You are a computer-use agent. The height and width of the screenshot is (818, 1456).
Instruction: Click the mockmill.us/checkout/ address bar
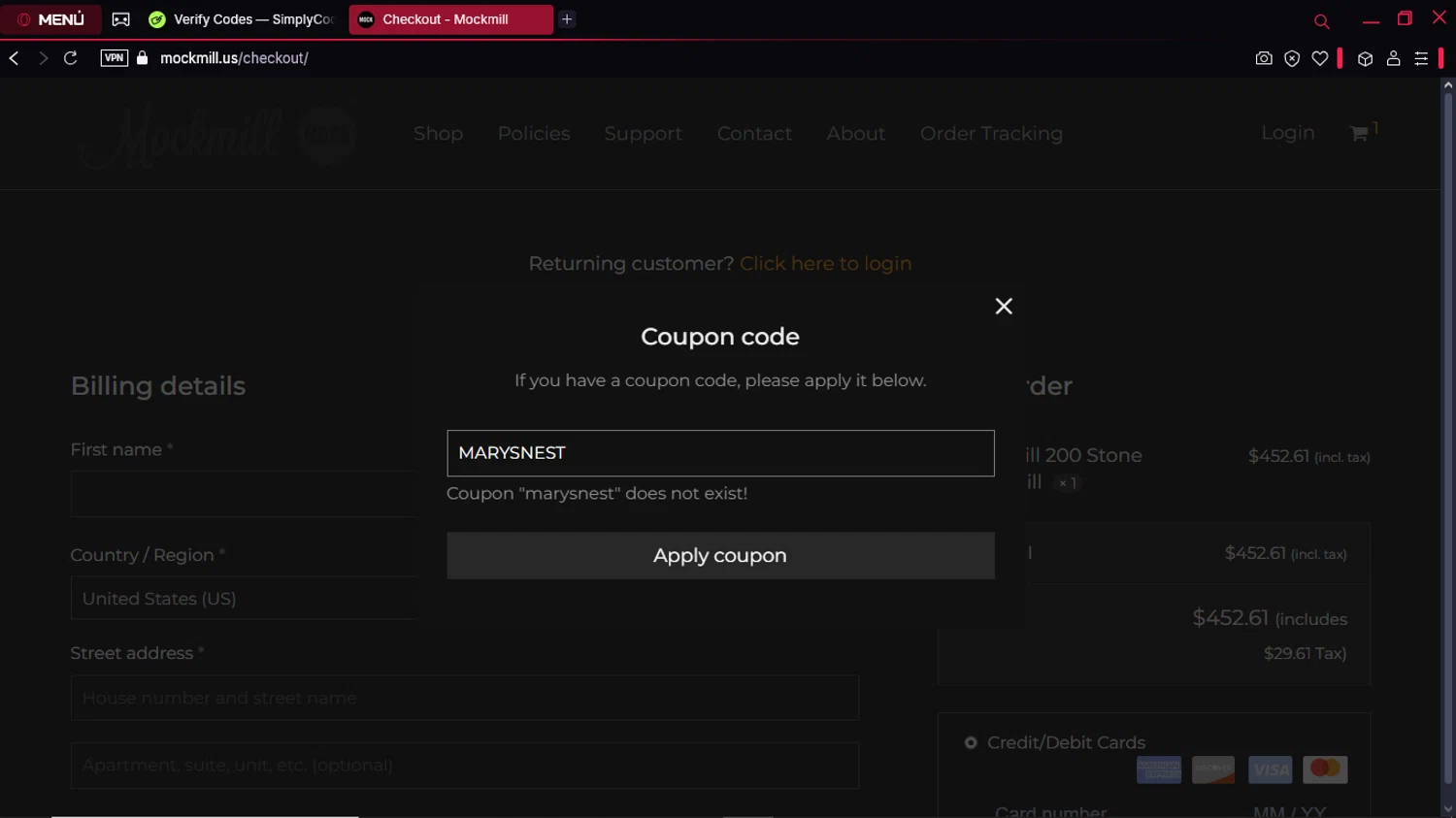[x=234, y=58]
